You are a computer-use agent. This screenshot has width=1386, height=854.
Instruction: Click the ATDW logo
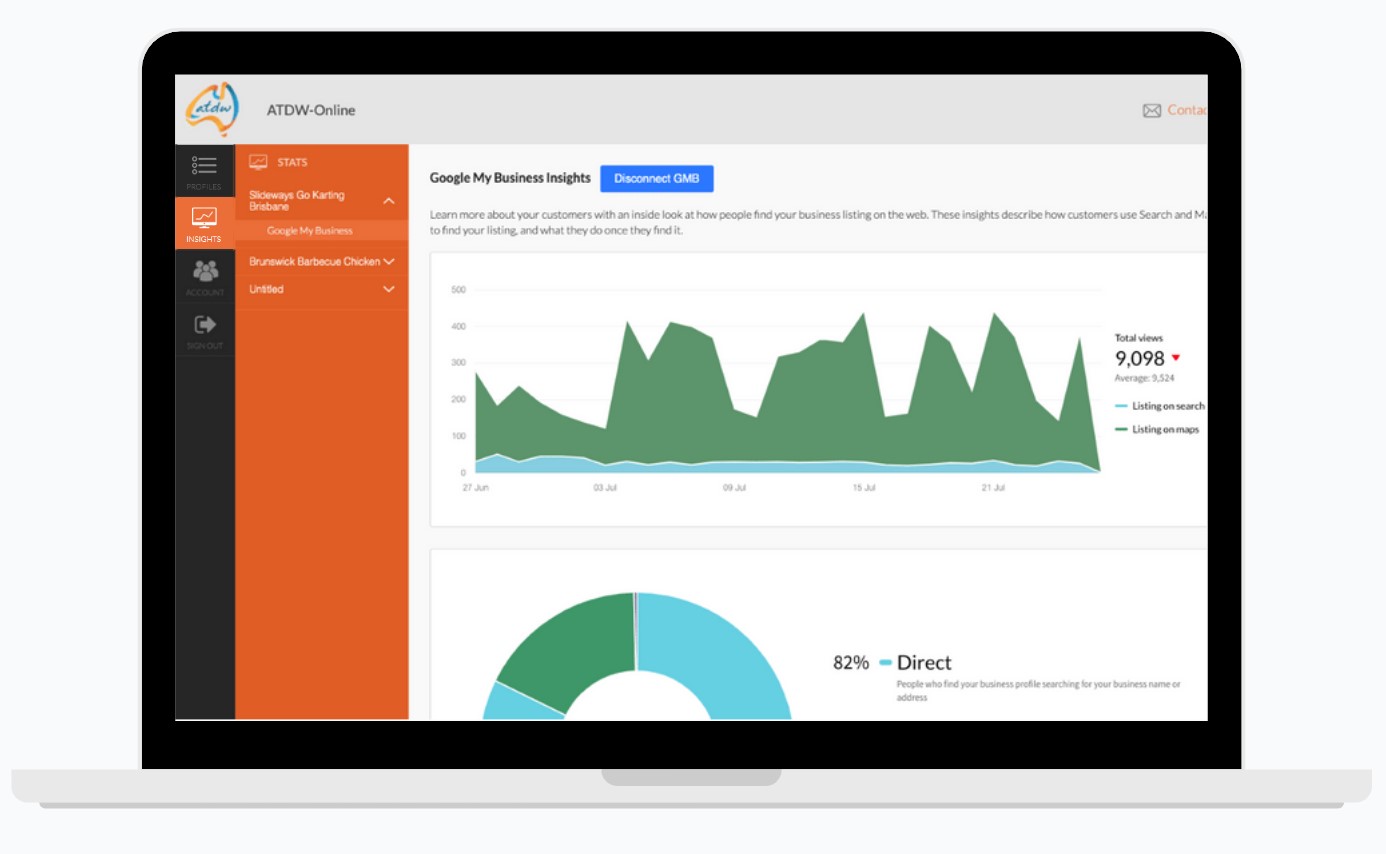(212, 109)
